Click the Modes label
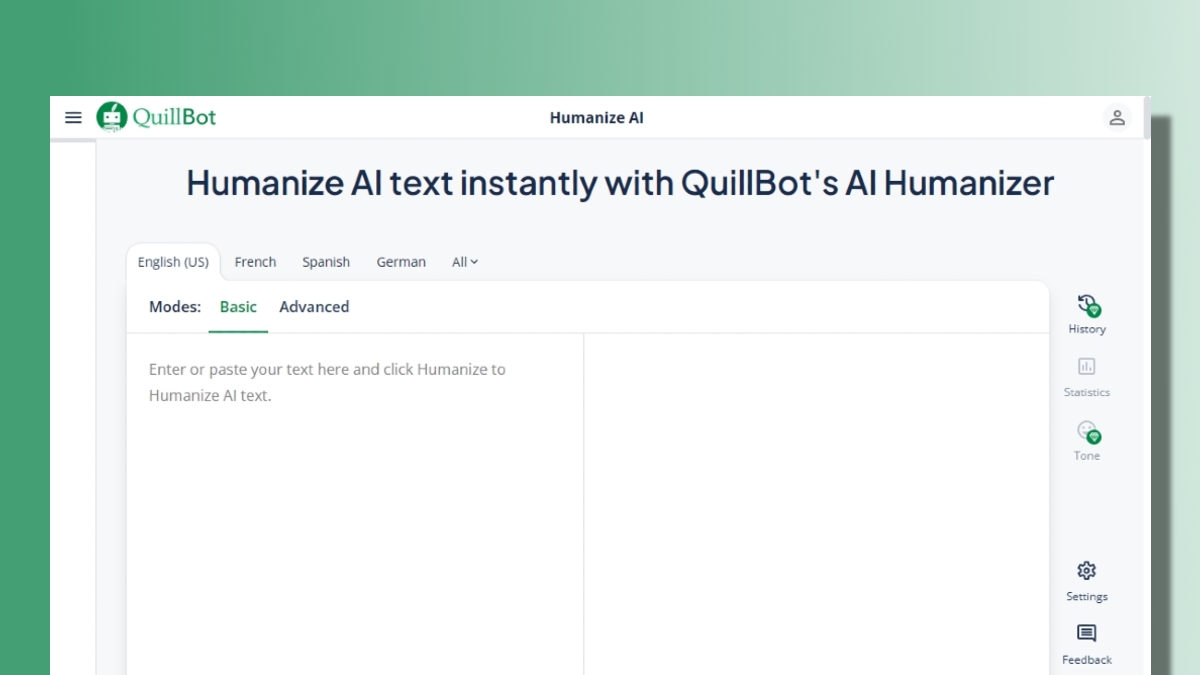The height and width of the screenshot is (675, 1200). (x=174, y=307)
